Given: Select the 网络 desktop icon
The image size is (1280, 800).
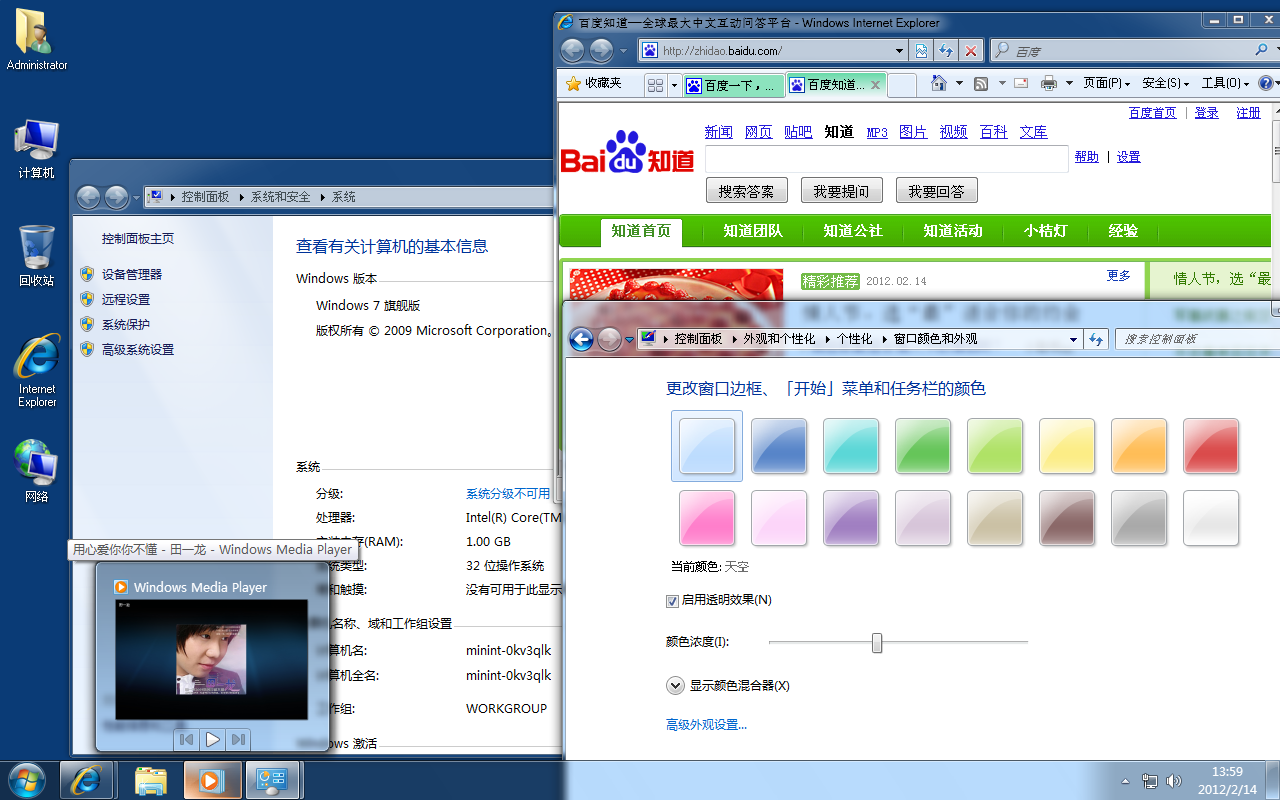Looking at the screenshot, I should pyautogui.click(x=37, y=470).
